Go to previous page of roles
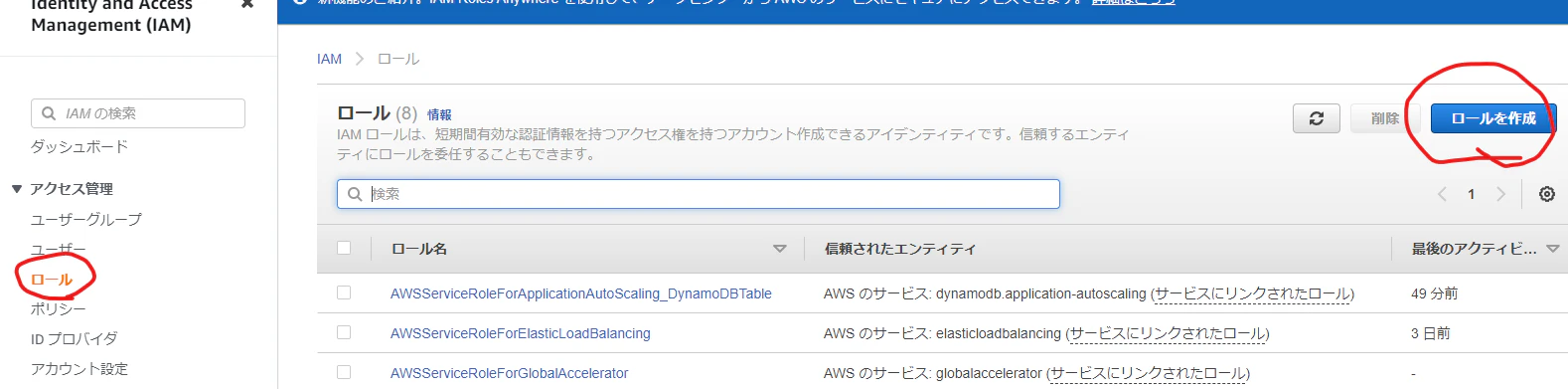Viewport: 1568px width, 389px height. [x=1442, y=194]
